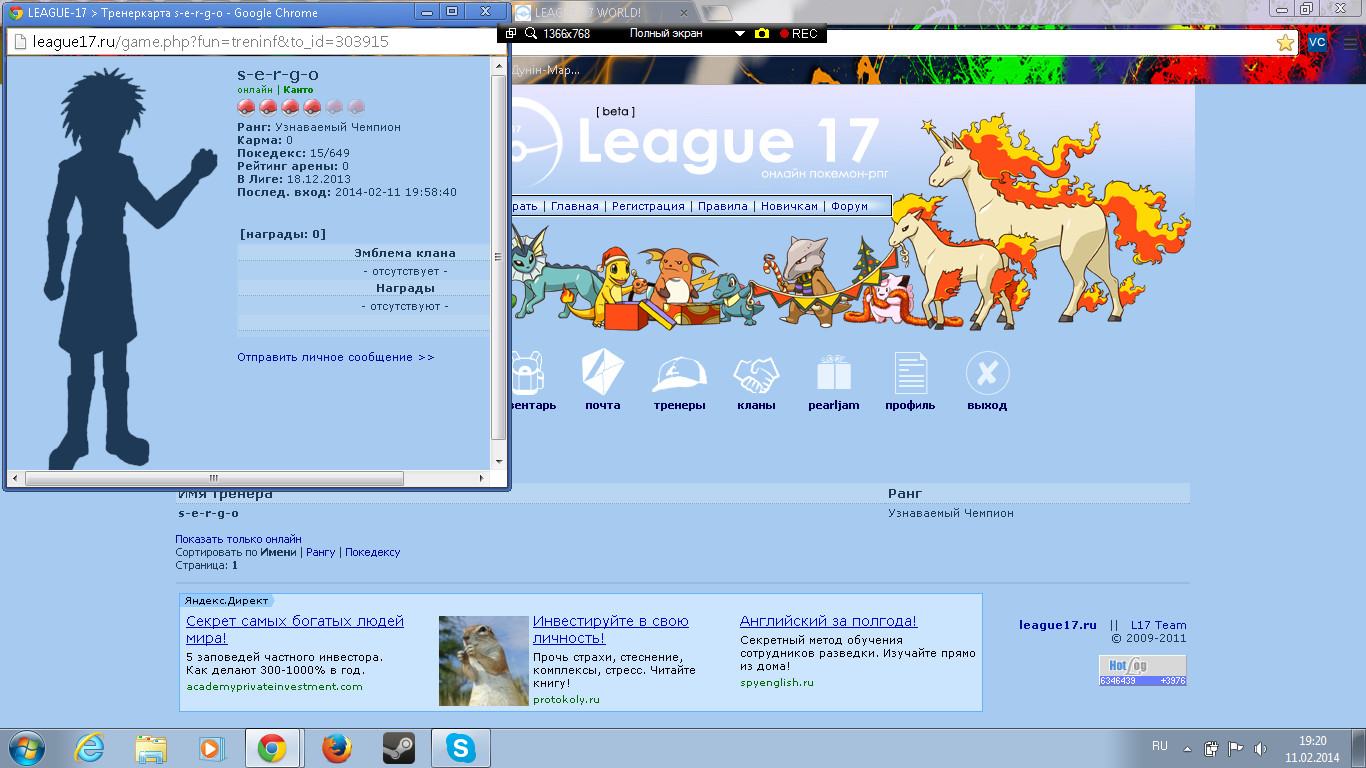This screenshot has width=1366, height=768.
Task: Click the Узнаваемый Чемпион rank cell
Action: point(951,513)
